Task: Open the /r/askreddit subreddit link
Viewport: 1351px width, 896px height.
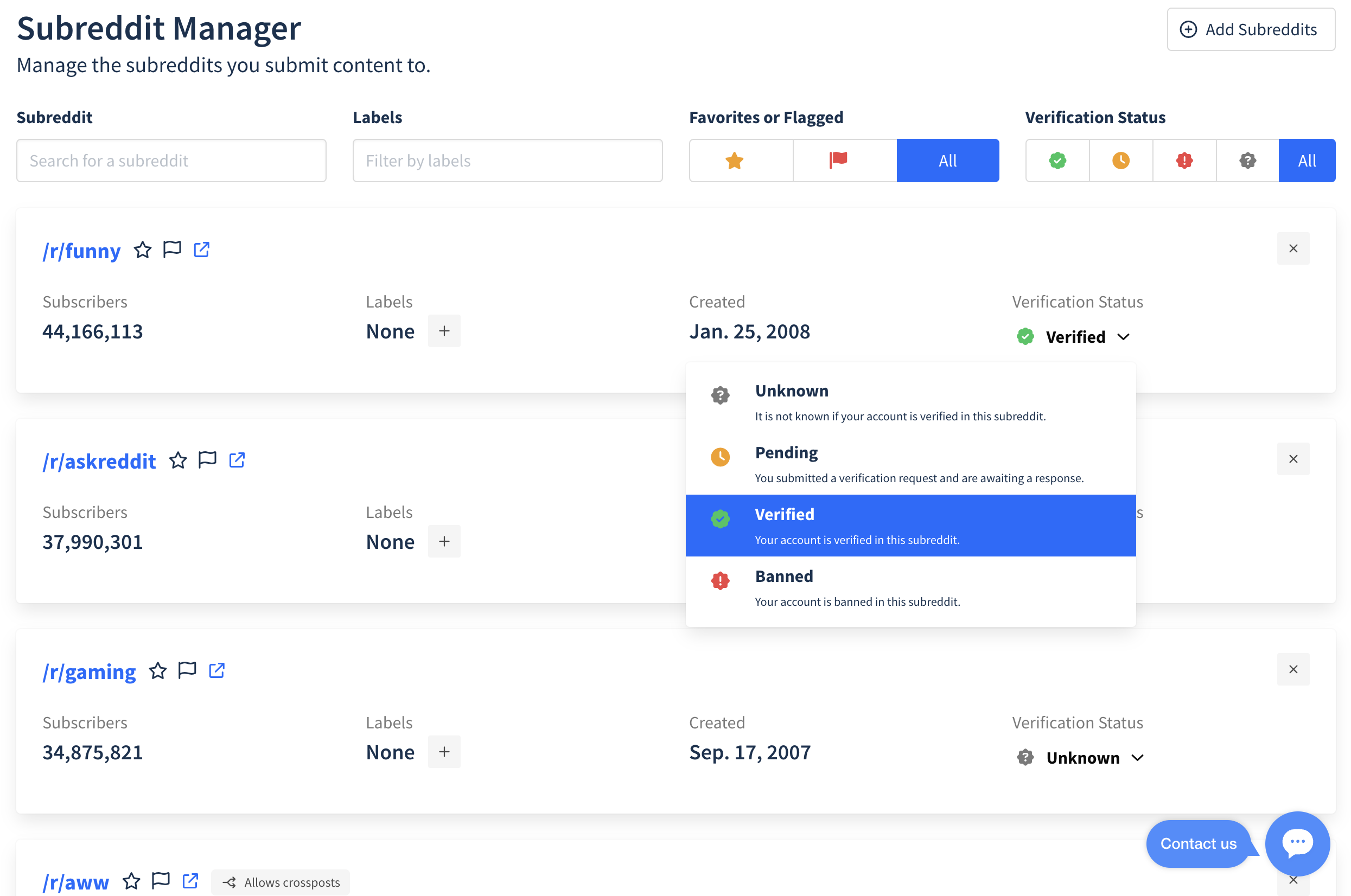Action: 99,460
